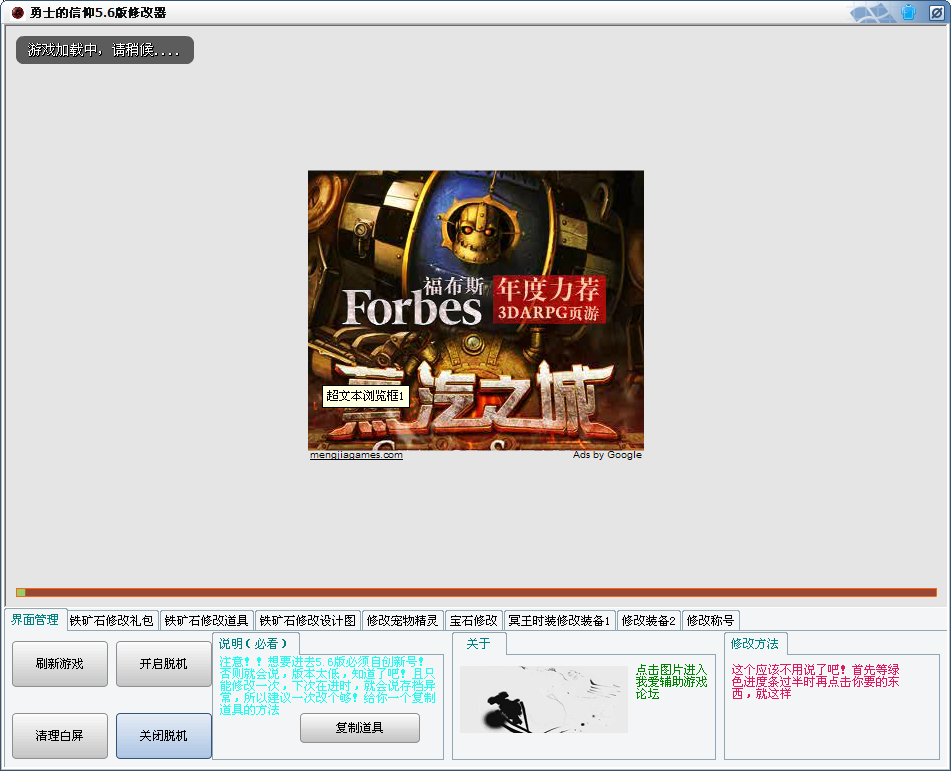Viewport: 951px width, 771px height.
Task: Go to the 铁矿石修改设计图 tab
Action: coord(307,621)
